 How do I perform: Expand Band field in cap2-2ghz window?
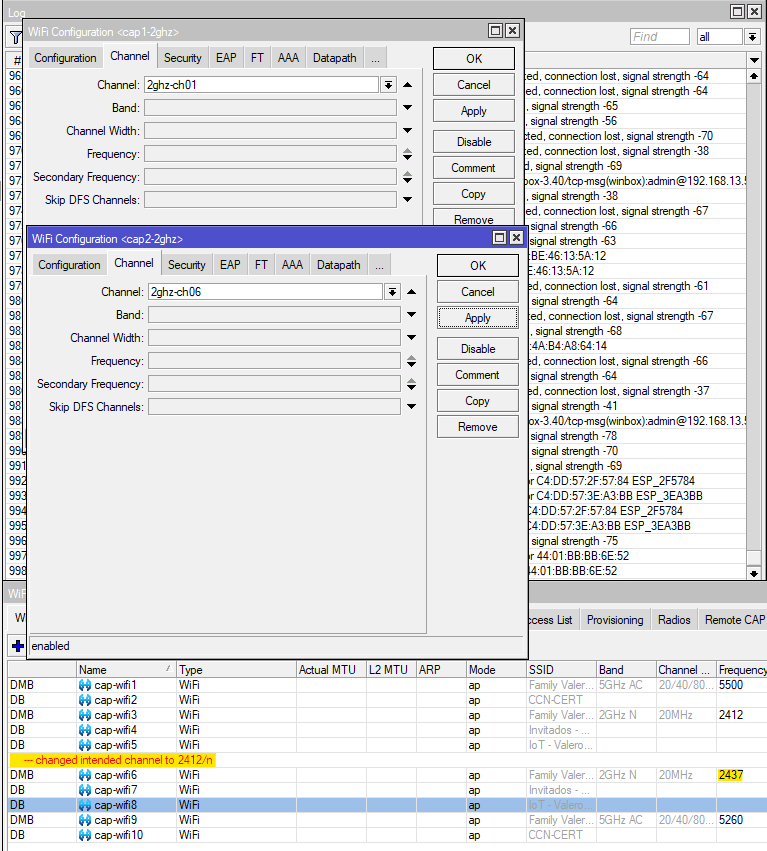tap(411, 315)
